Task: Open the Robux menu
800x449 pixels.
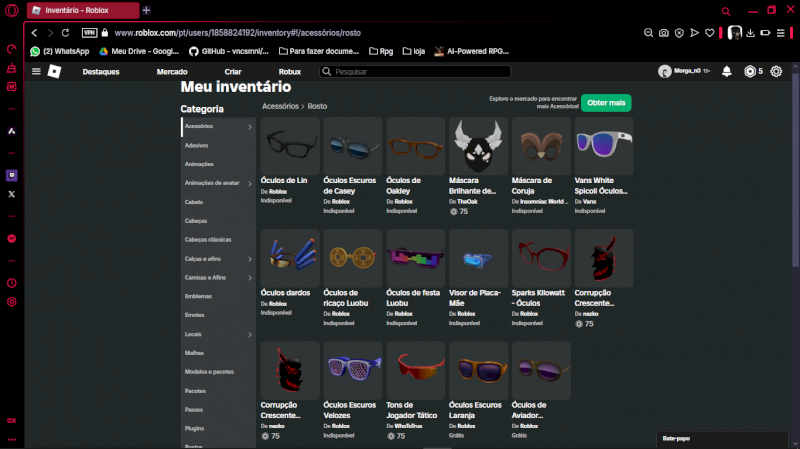Action: pos(289,72)
